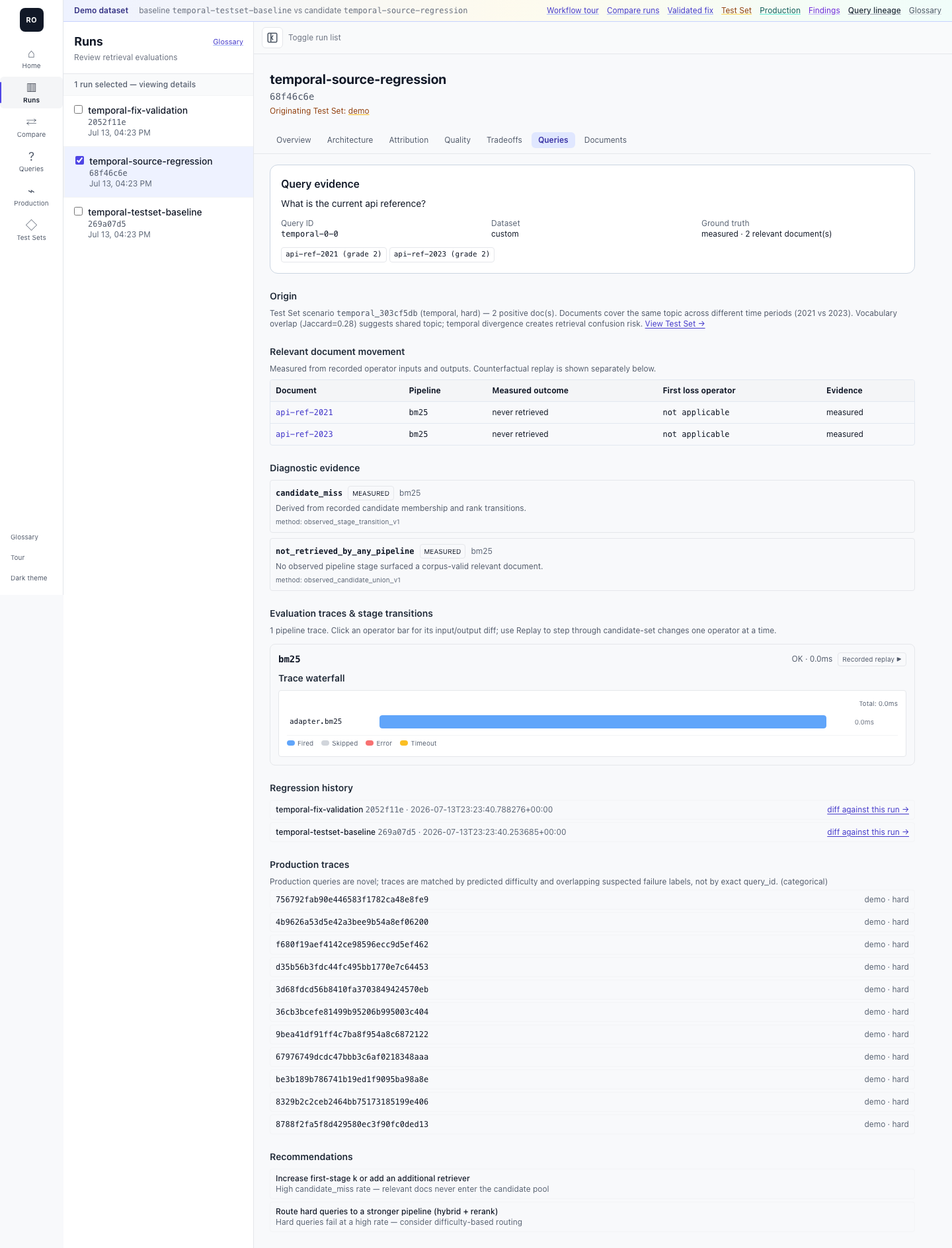Viewport: 952px width, 1248px height.
Task: Open production trace f680f19aef4142ce98596ecc9d5ef462
Action: [592, 945]
